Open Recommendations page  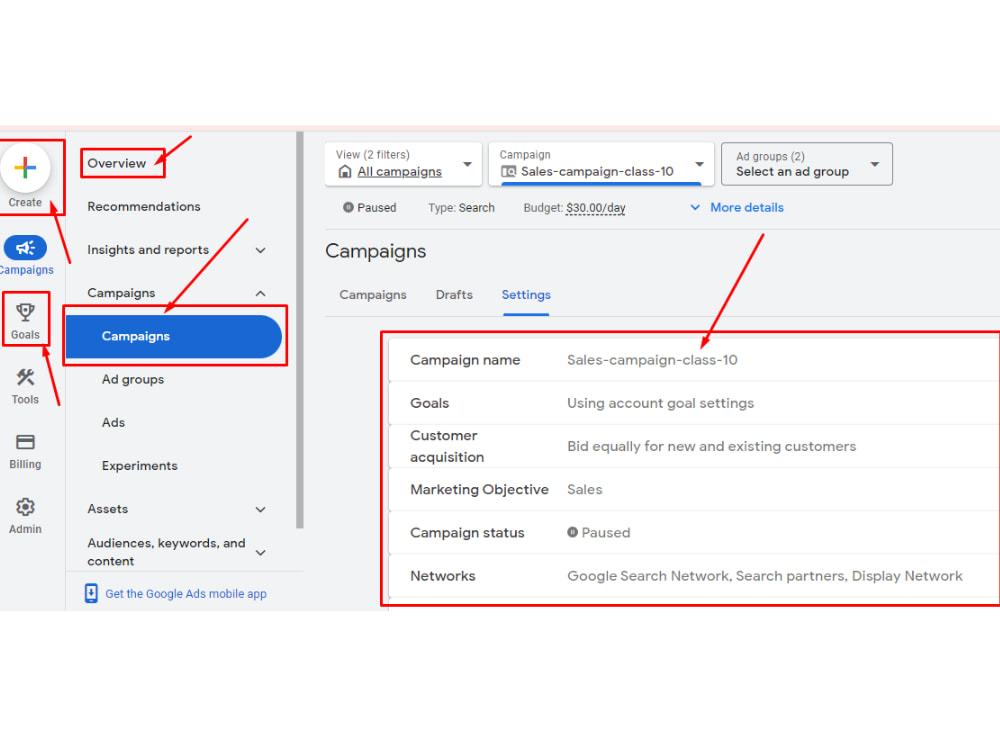coord(143,207)
